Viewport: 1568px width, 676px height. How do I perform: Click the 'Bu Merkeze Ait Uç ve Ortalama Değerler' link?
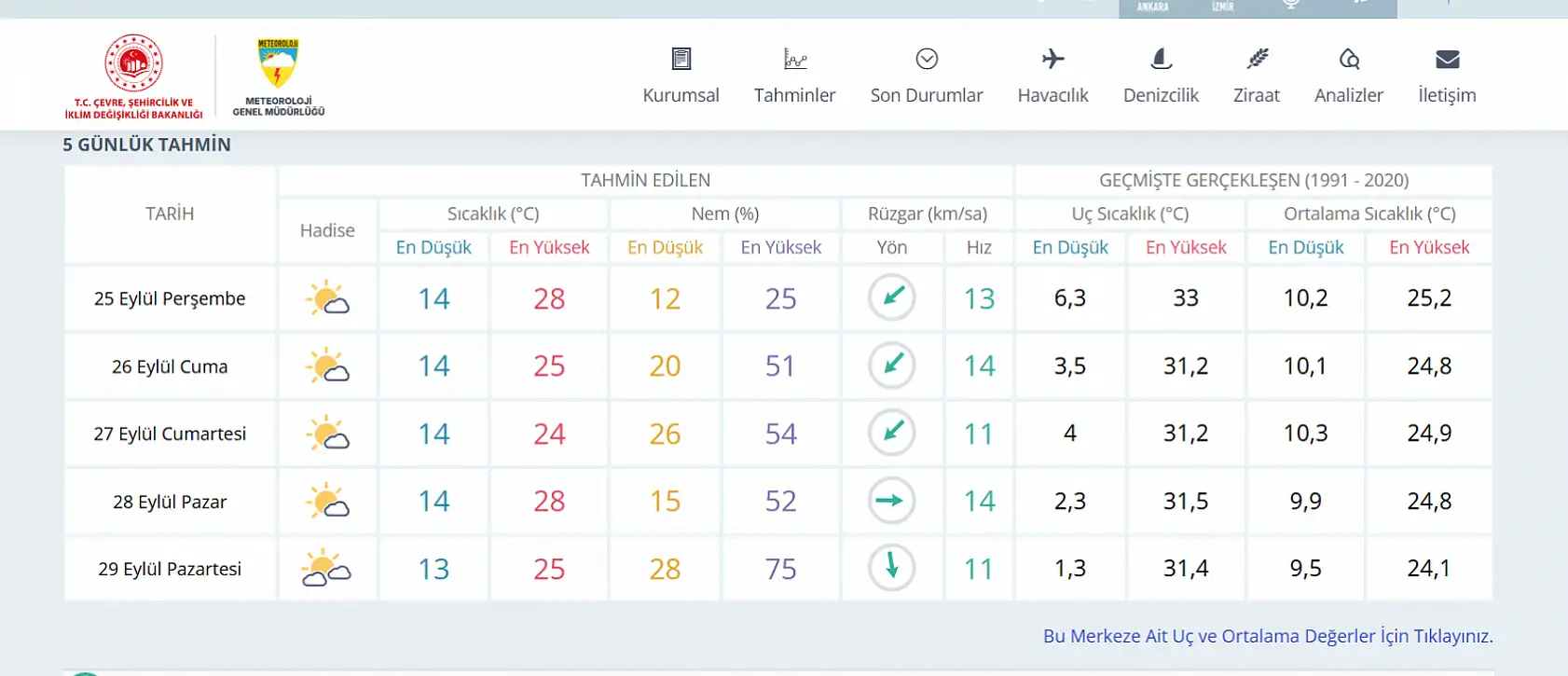pos(1267,636)
